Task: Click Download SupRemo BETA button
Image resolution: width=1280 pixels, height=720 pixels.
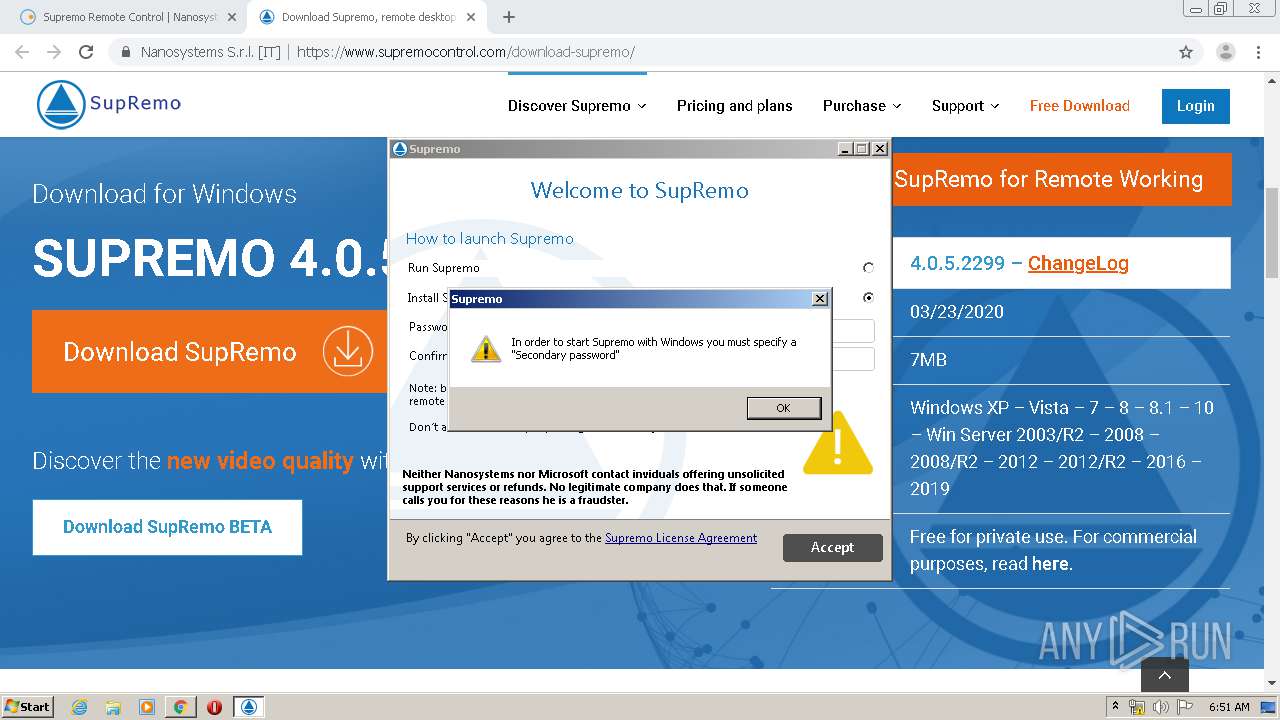Action: pyautogui.click(x=167, y=527)
